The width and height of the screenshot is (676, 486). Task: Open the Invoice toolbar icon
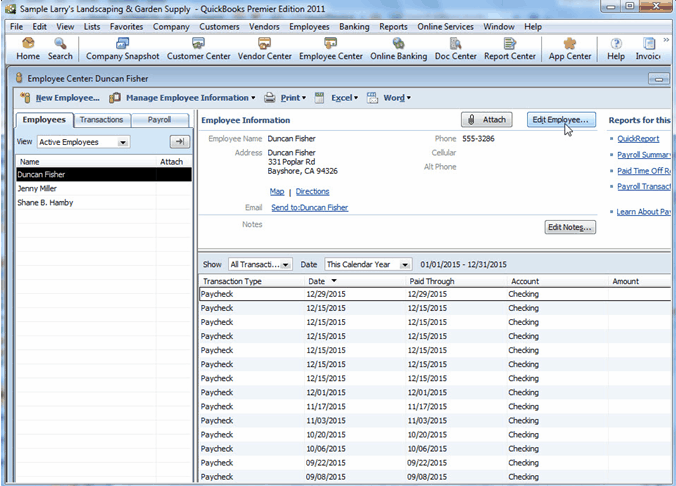click(x=648, y=49)
